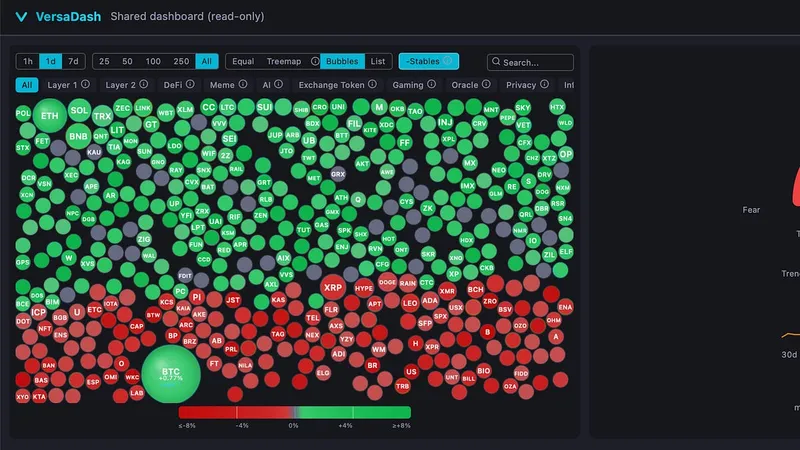Viewport: 800px width, 450px height.
Task: Switch to Treemap view mode
Action: 284,61
